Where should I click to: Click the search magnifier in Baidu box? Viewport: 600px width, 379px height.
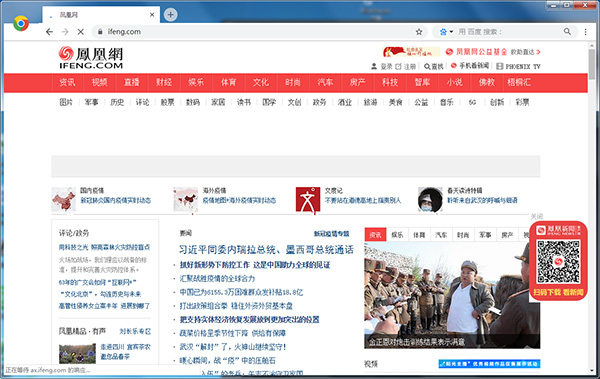point(567,31)
